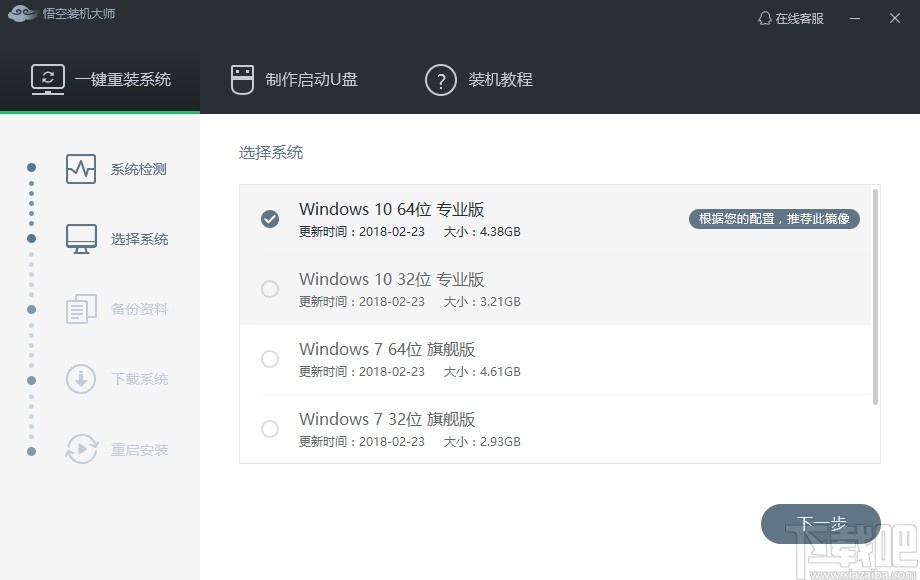Open the 制作启动U盘 tab
920x580 pixels.
pyautogui.click(x=294, y=80)
